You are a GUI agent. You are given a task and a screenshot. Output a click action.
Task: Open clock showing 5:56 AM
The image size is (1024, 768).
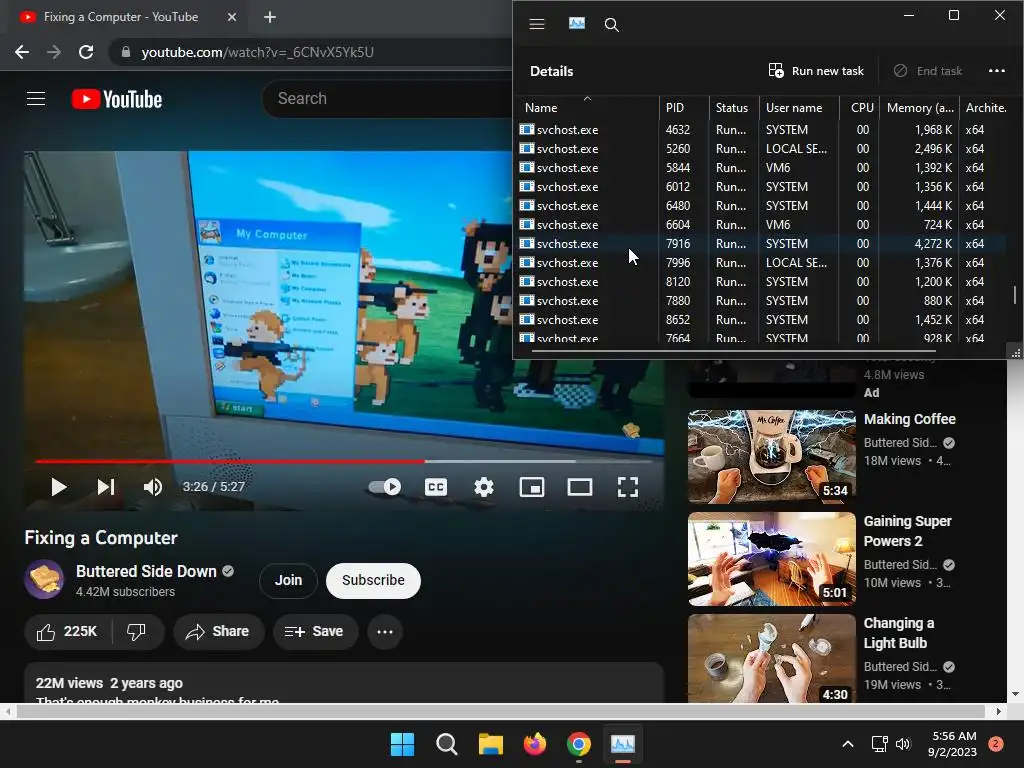(x=952, y=744)
